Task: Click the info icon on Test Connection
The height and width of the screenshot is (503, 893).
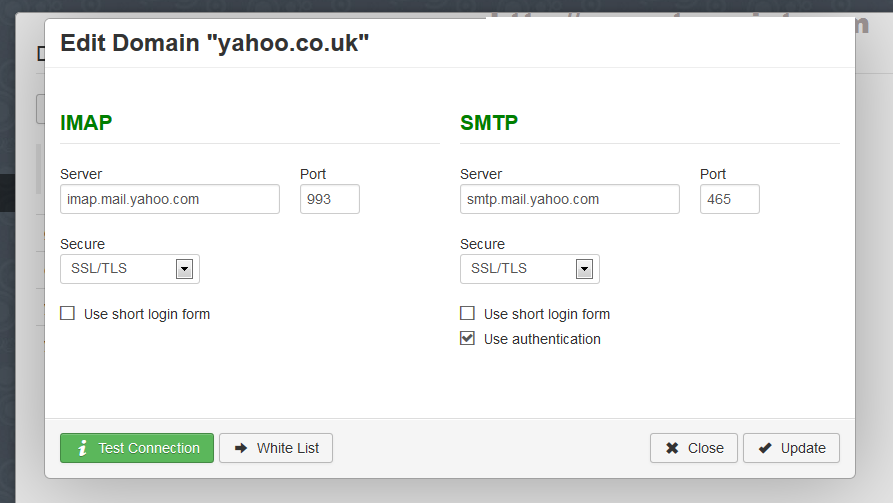Action: coord(83,448)
